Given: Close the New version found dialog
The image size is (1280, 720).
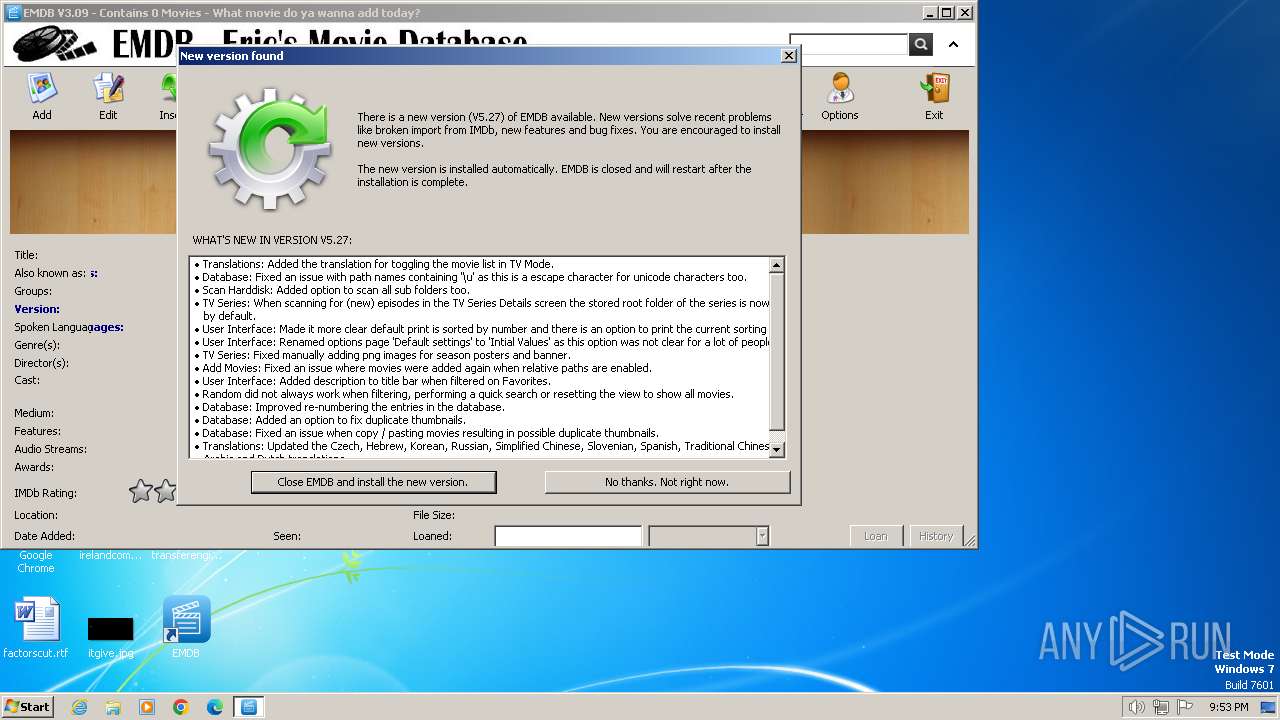Looking at the screenshot, I should (x=789, y=56).
